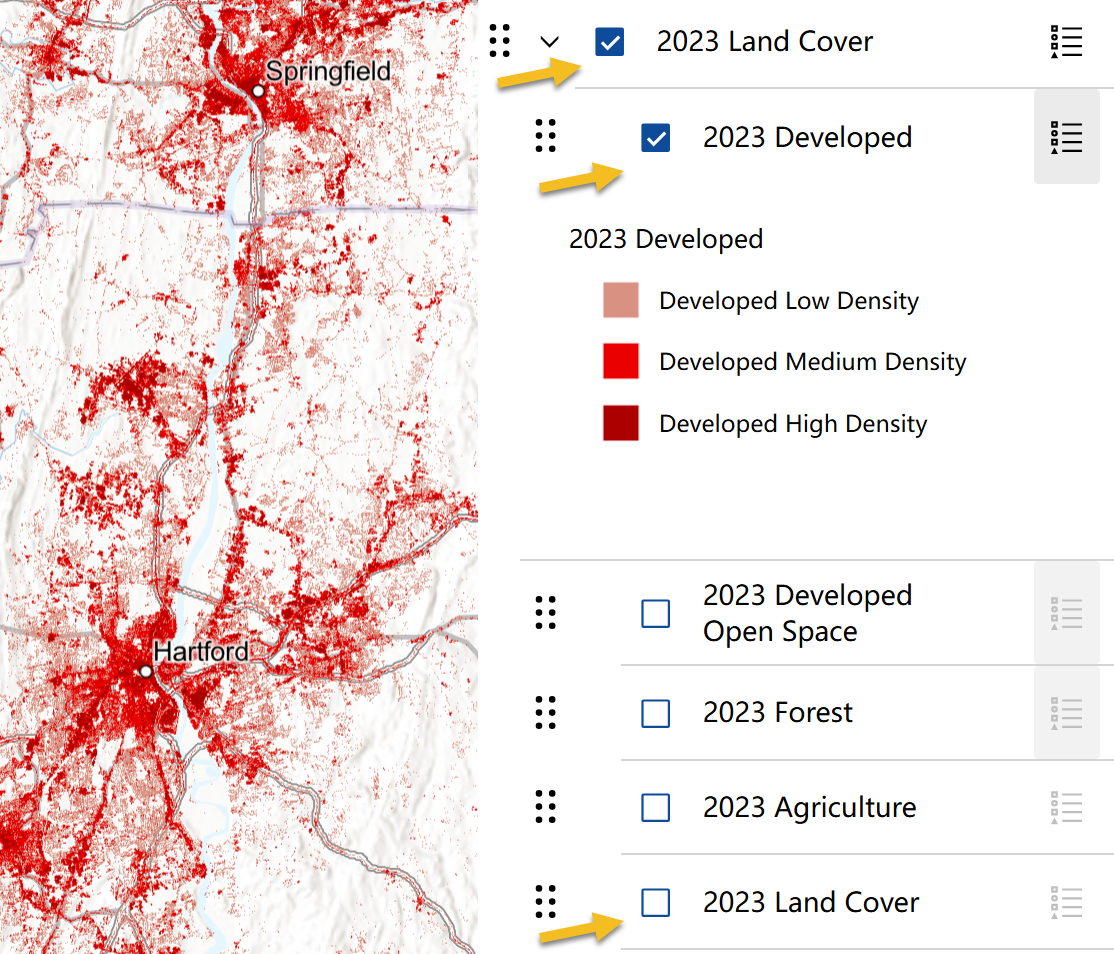The height and width of the screenshot is (954, 1114).
Task: Click the legend icon of the top 2023 Land Cover group
Action: click(x=1067, y=42)
